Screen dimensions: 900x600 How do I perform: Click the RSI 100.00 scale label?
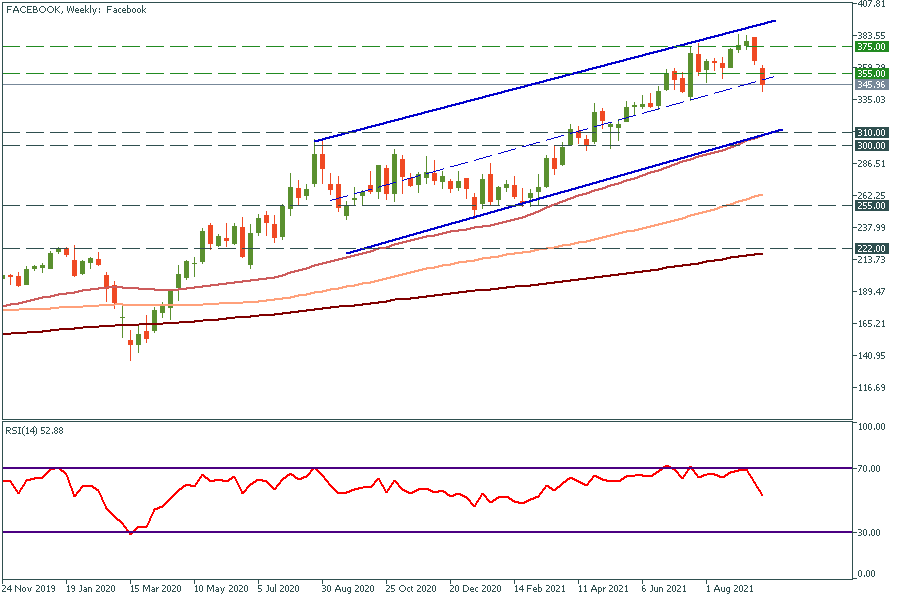pos(871,427)
